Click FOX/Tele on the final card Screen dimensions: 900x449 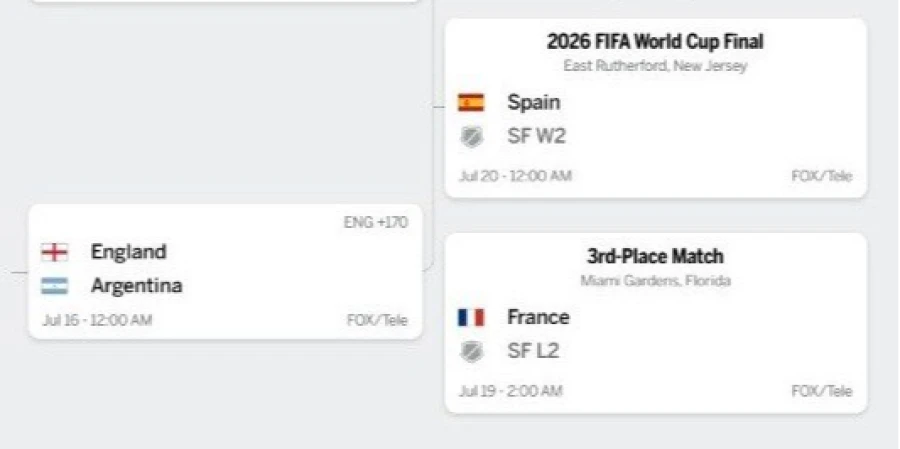[822, 176]
